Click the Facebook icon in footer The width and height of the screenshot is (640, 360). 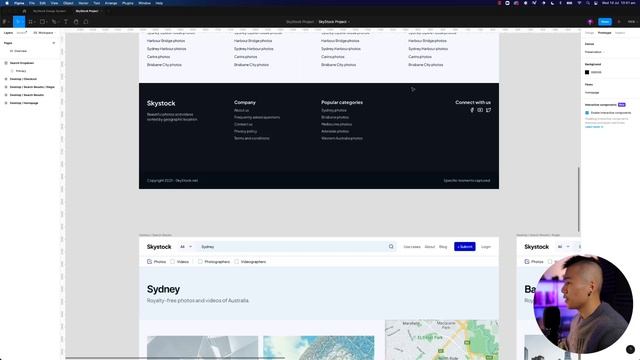coord(472,110)
